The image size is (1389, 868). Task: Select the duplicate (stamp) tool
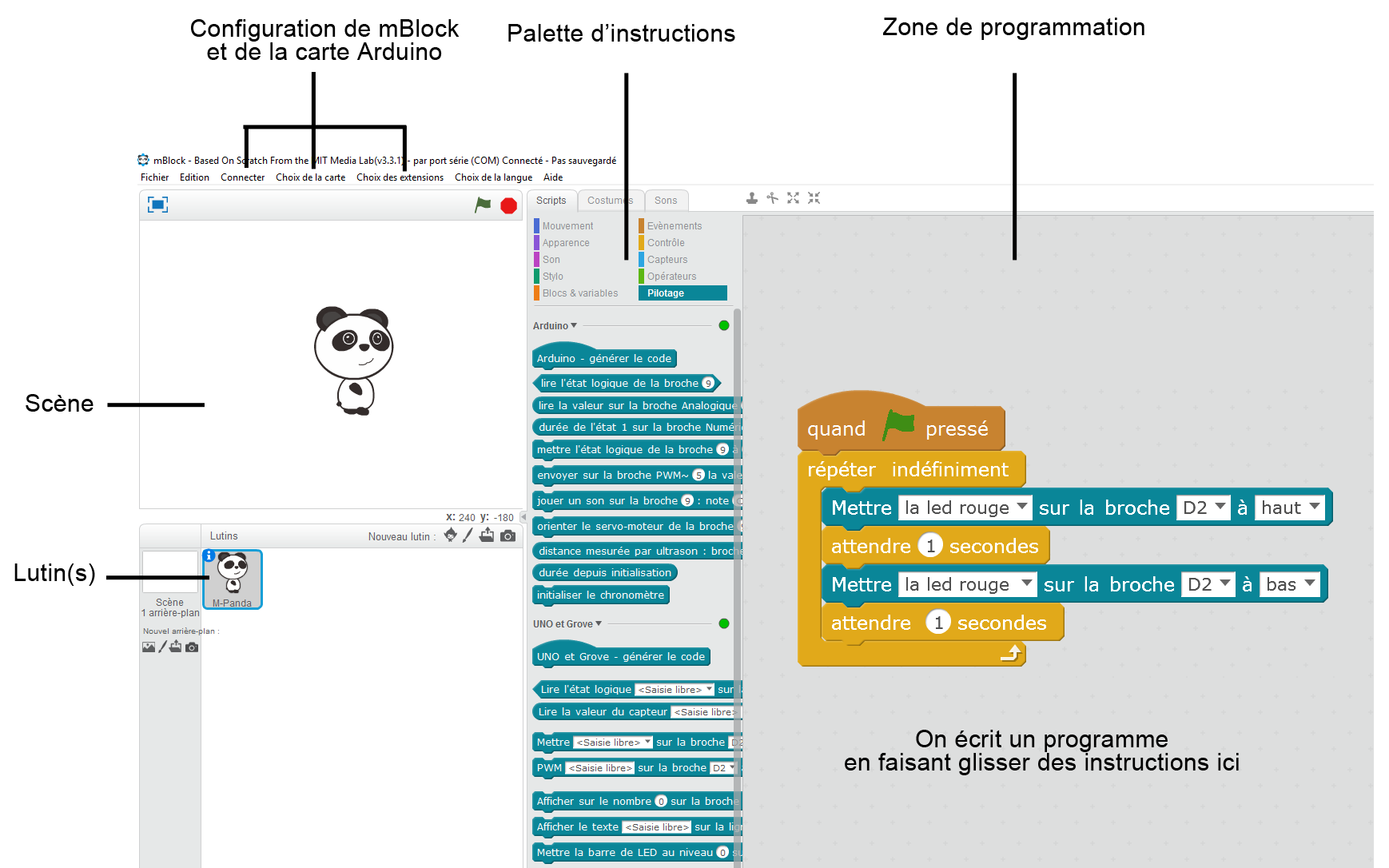[751, 197]
